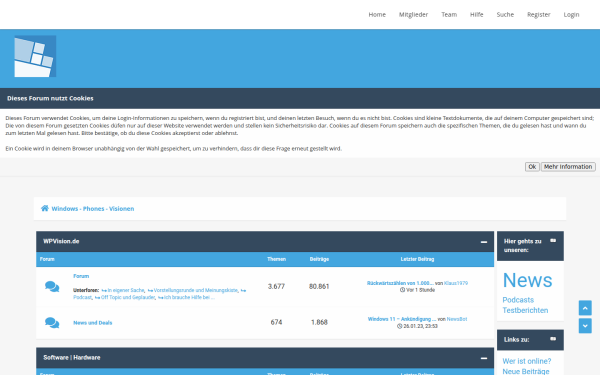Open Hilfe in the top navigation

click(x=476, y=15)
